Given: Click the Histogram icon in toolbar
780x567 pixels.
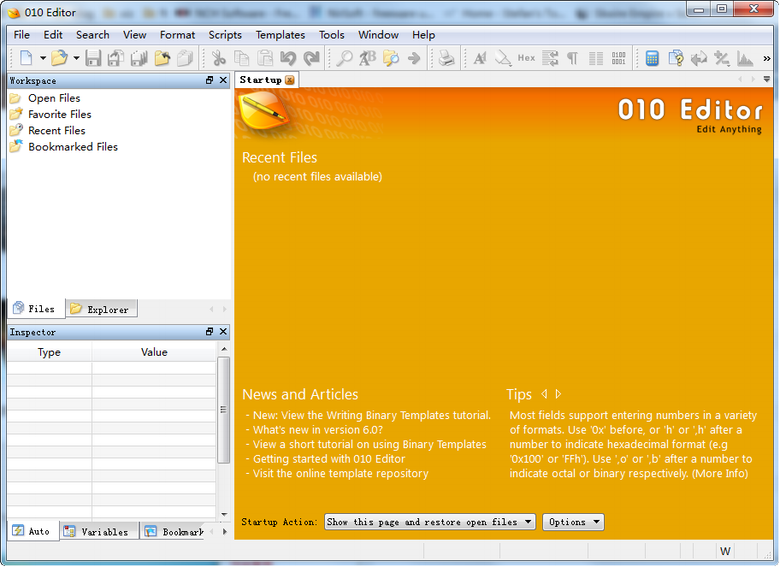Looking at the screenshot, I should 745,59.
